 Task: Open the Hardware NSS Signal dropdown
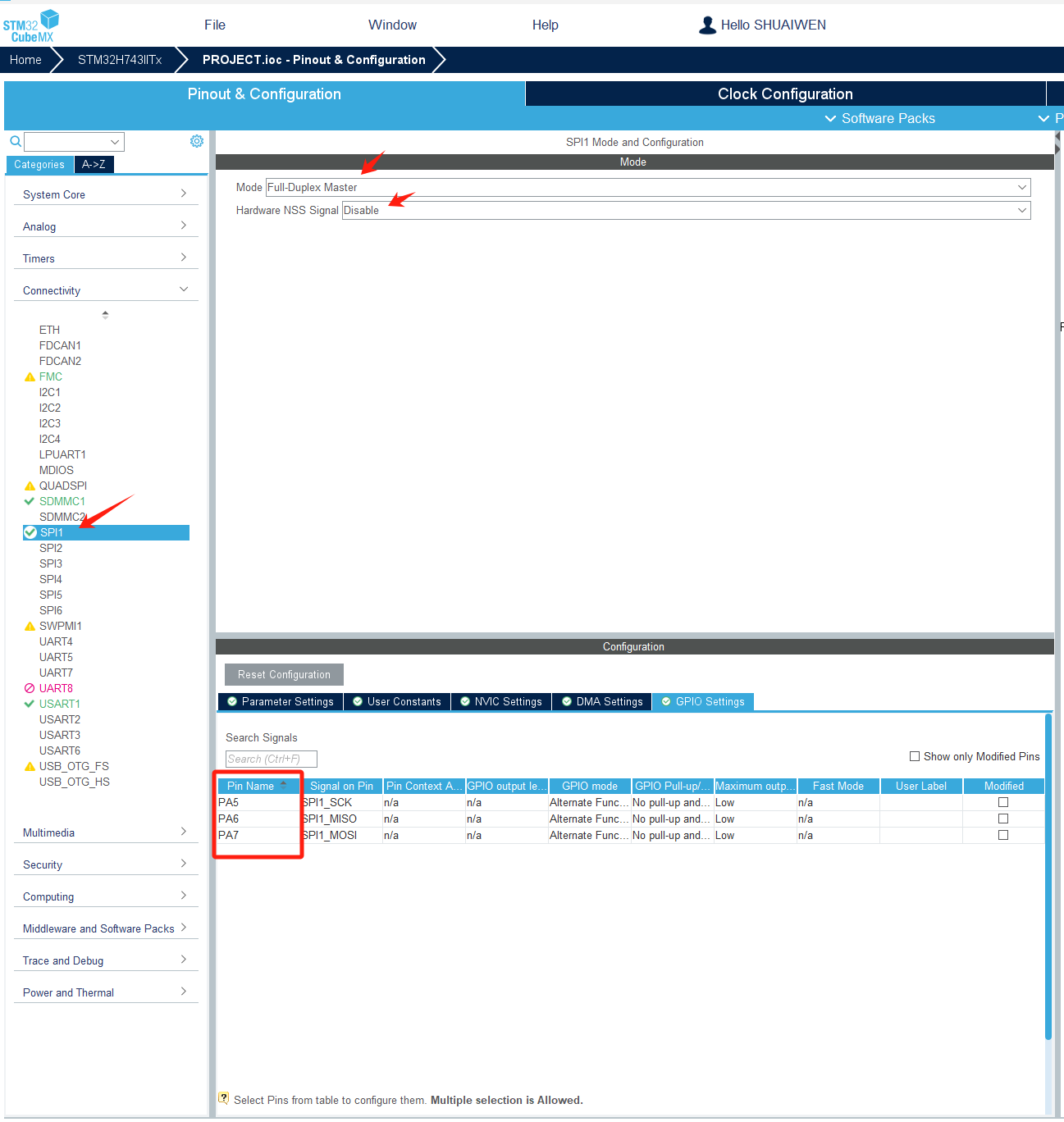[x=687, y=210]
